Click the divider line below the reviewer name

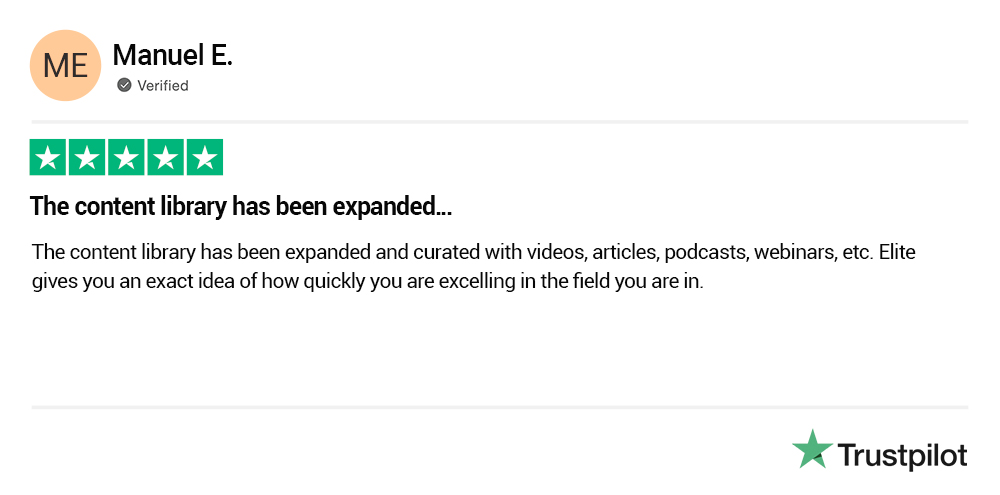pyautogui.click(x=500, y=122)
